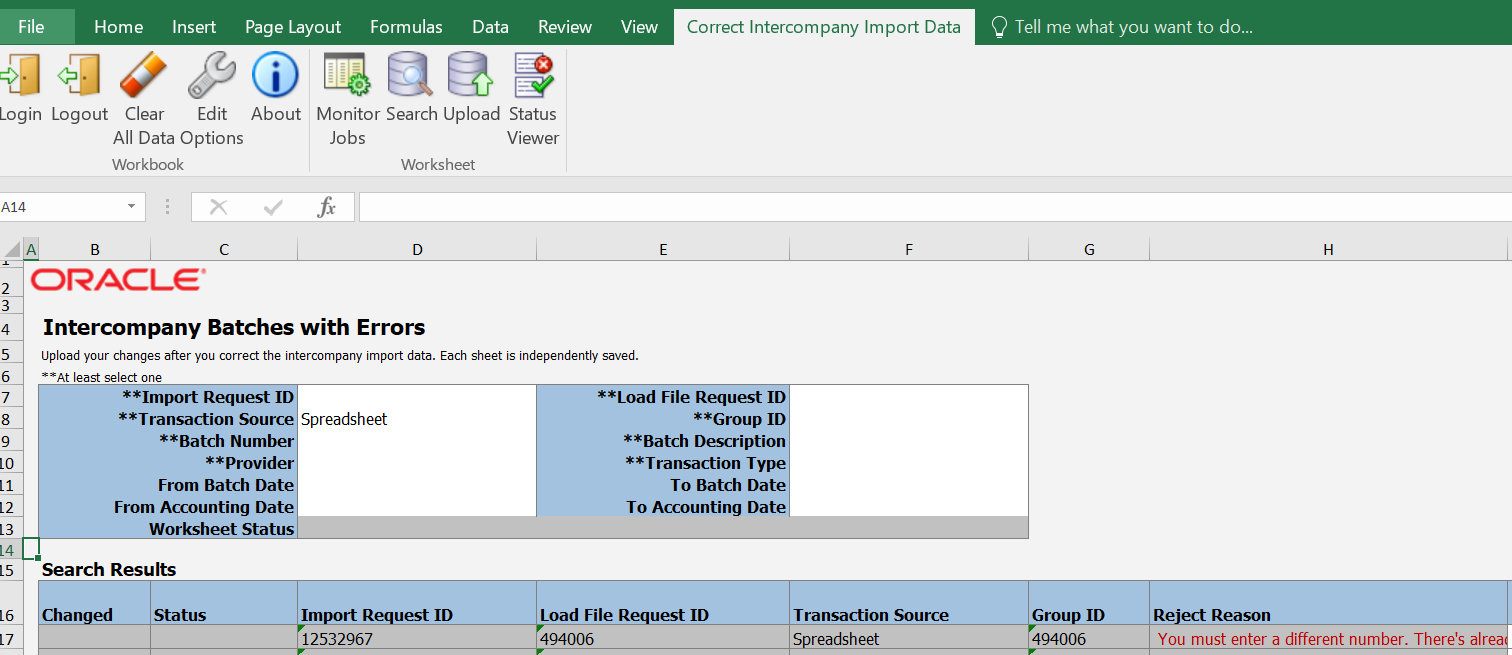Click row 17 Group ID cell 494006
The height and width of the screenshot is (655, 1512).
click(1089, 638)
